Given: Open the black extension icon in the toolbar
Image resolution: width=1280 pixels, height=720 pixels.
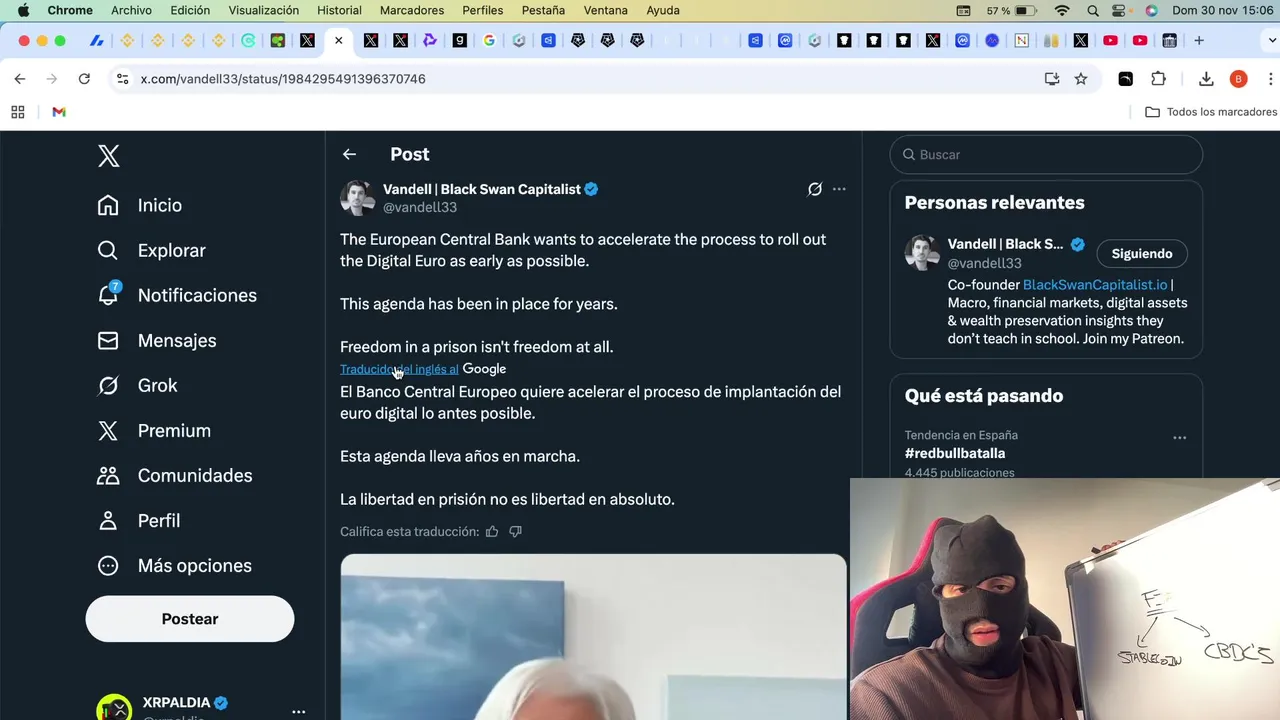Looking at the screenshot, I should click(x=1125, y=78).
